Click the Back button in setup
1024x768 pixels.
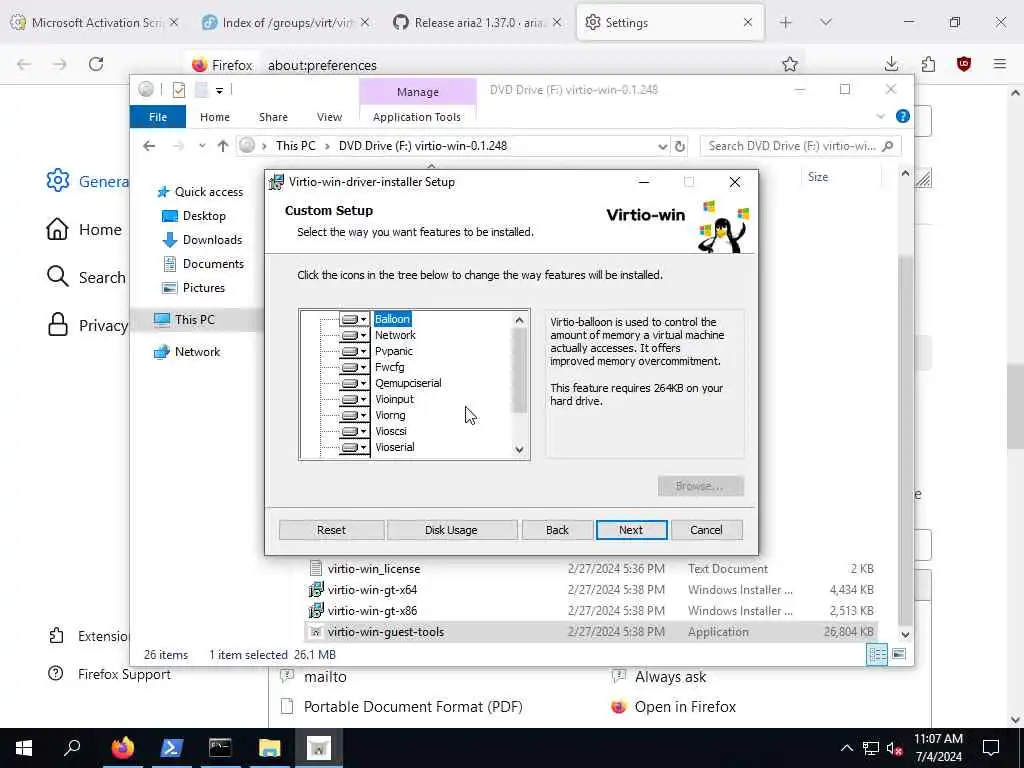(x=557, y=530)
